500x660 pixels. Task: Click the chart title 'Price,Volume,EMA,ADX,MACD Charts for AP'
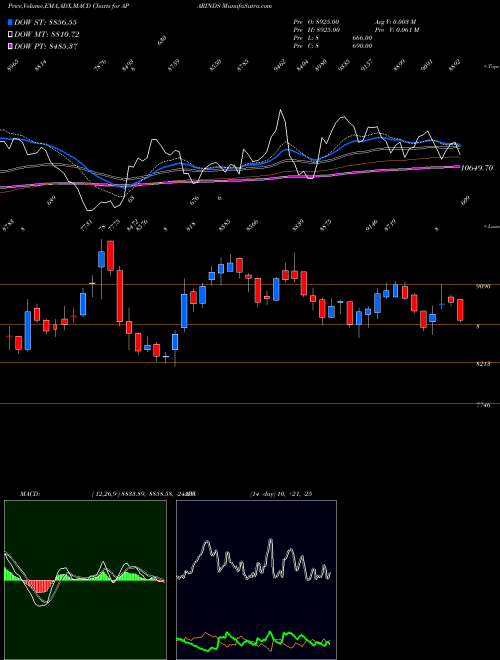[71, 6]
